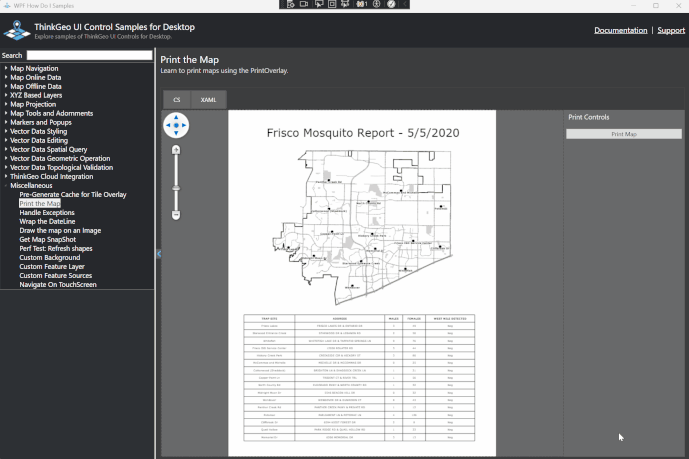Image resolution: width=689 pixels, height=459 pixels.
Task: Select Vector Data Topological Validation category
Action: coord(62,167)
